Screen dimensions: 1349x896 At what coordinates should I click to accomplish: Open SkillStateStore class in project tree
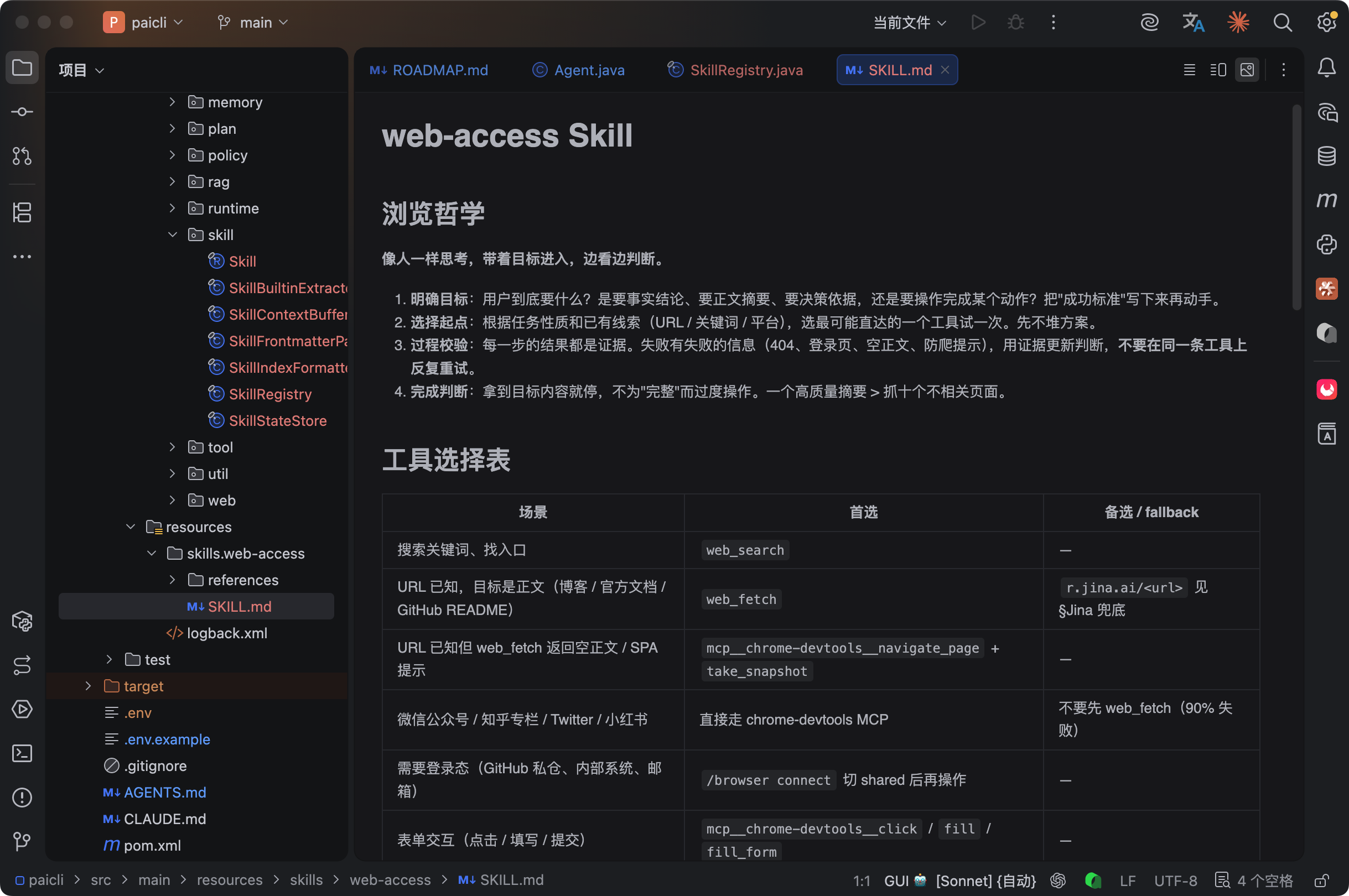click(x=267, y=420)
